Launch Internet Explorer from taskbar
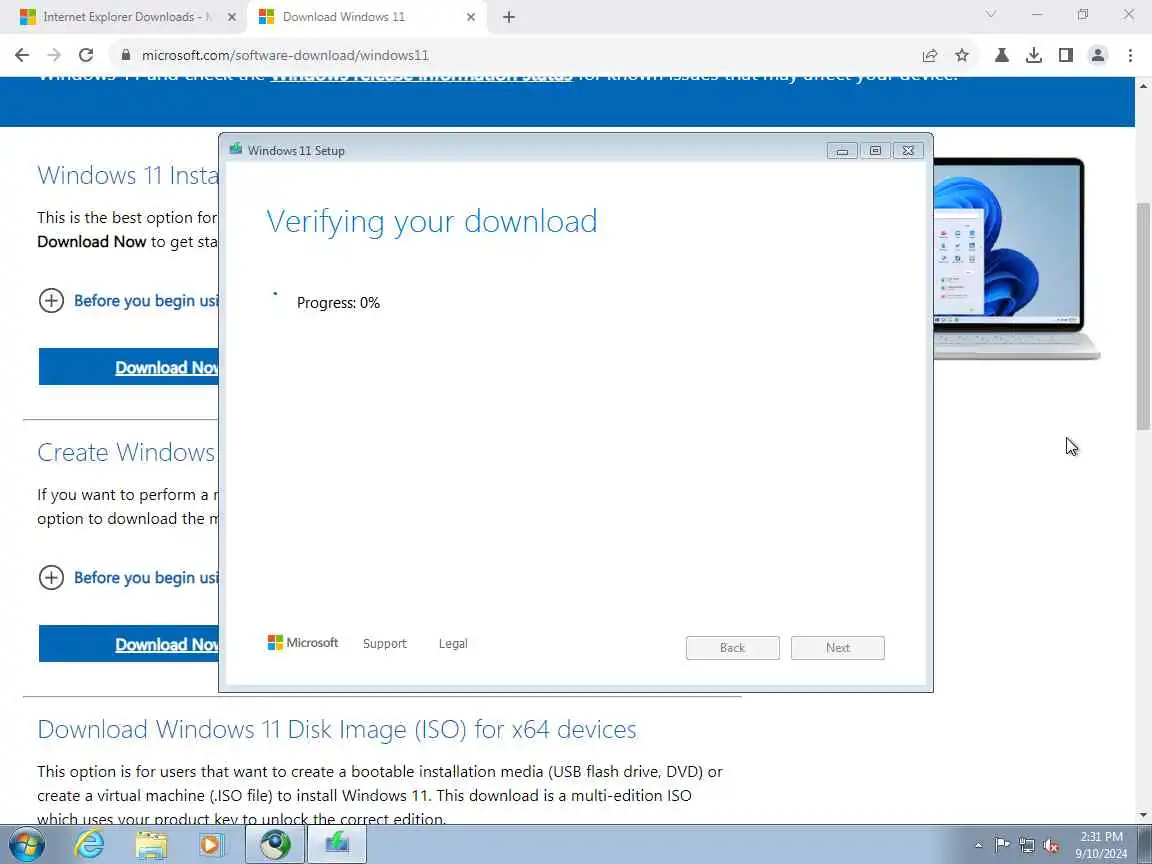Screen dimensions: 1152x864 click(x=89, y=845)
